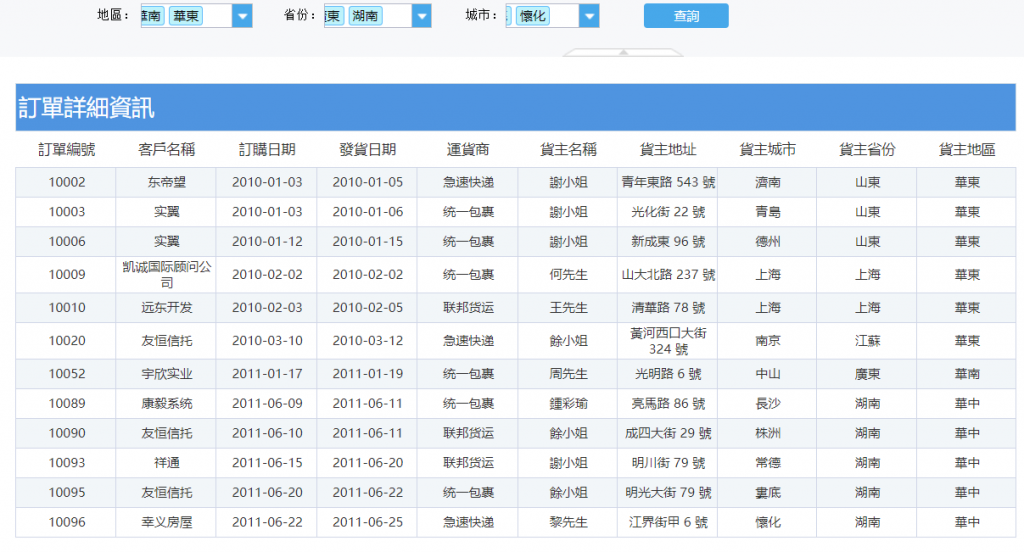Screen dimensions: 1024x552
Task: Click the 客戶名稱 column header
Action: click(167, 150)
